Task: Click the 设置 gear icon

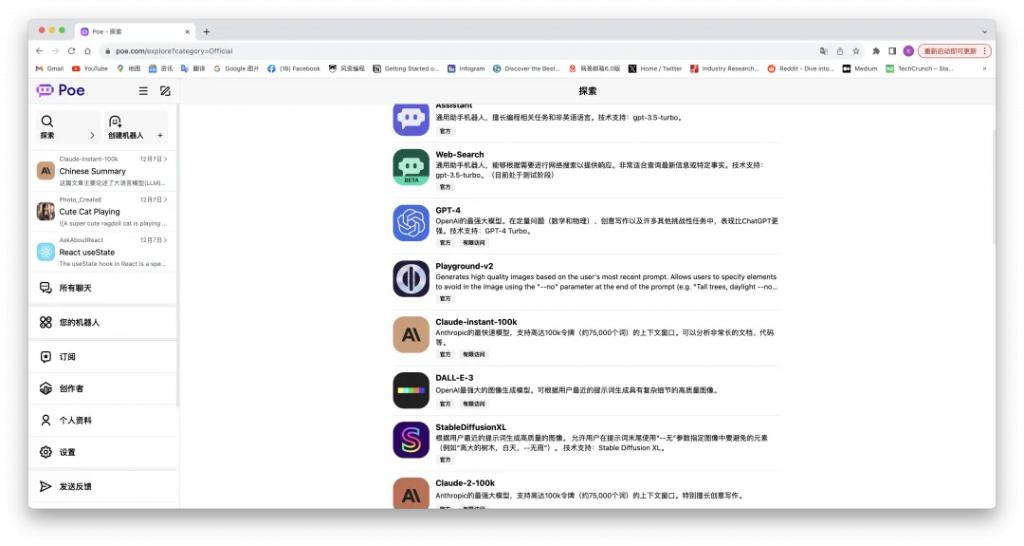Action: [x=46, y=452]
